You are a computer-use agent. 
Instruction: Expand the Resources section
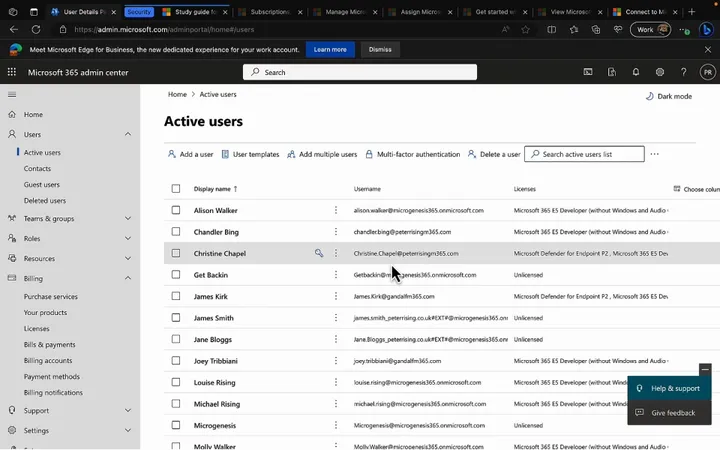click(128, 259)
